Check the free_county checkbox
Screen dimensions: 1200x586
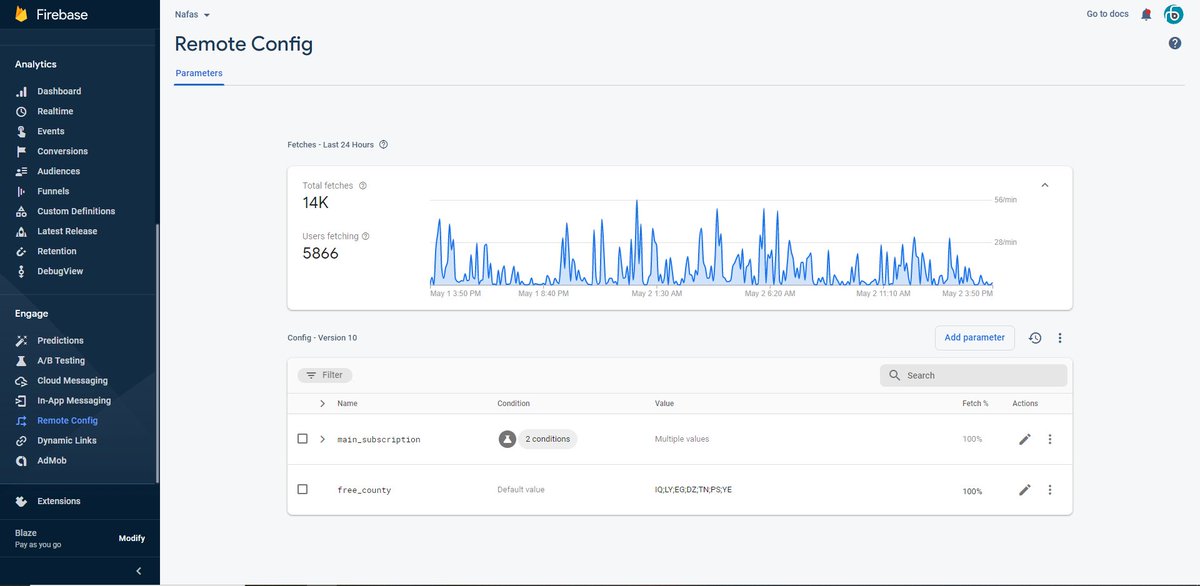coord(302,489)
